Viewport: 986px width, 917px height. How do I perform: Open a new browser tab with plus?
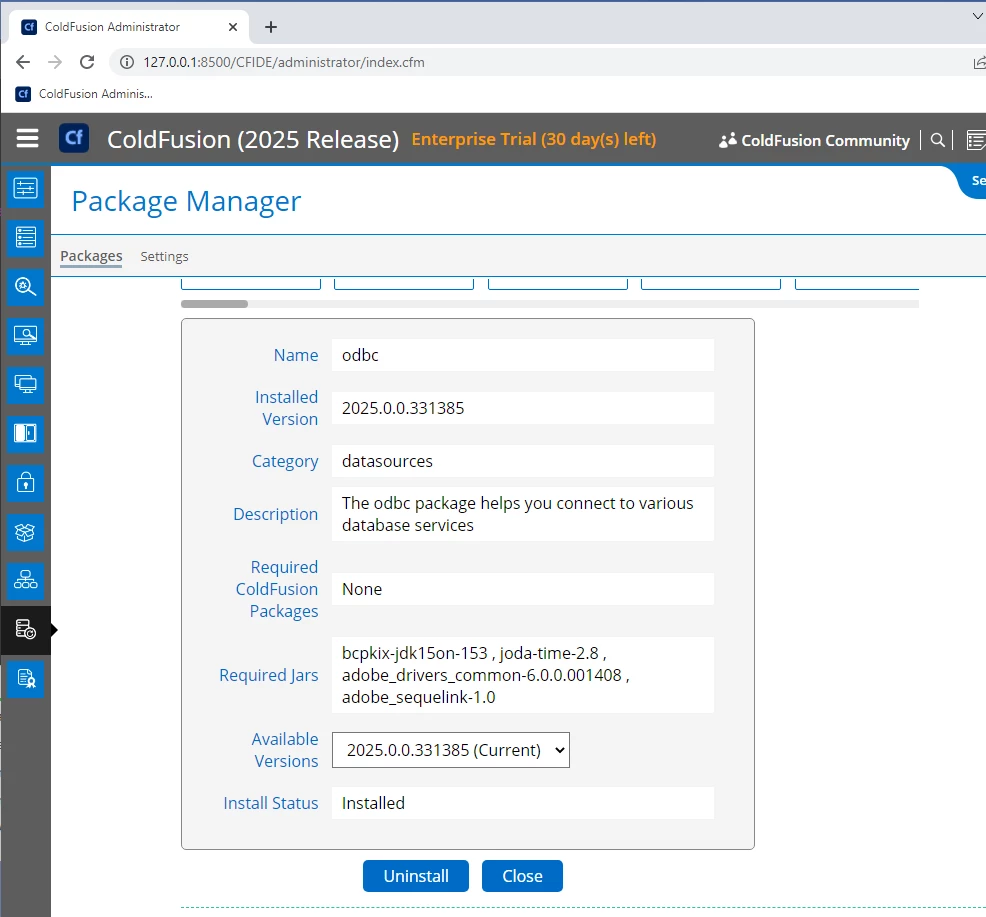pos(270,27)
